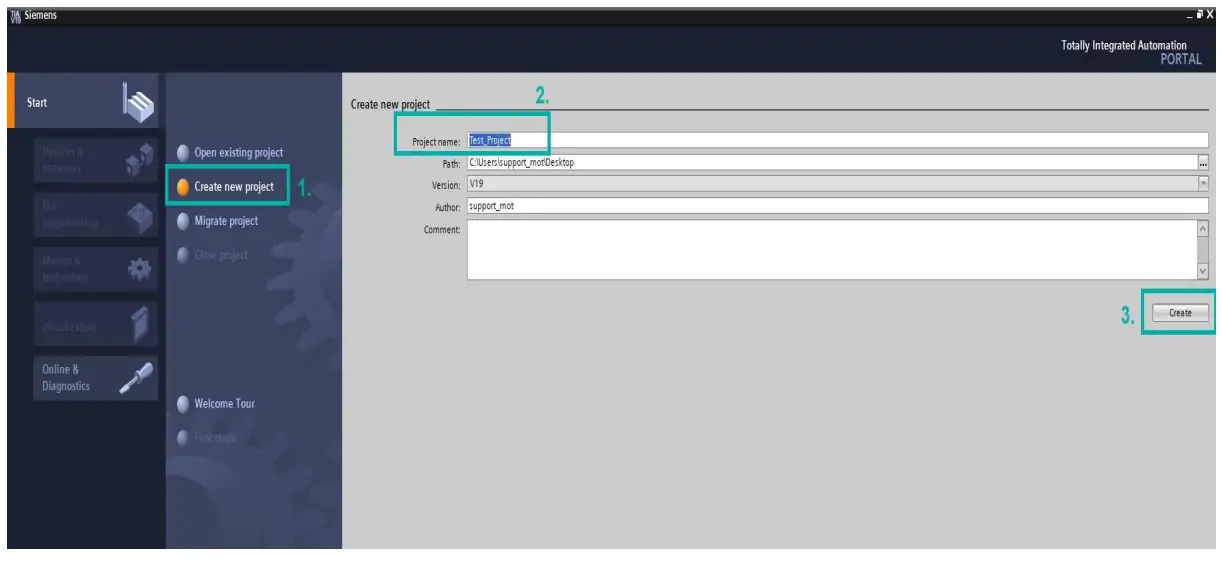Click Comment scrollbar up arrow
This screenshot has height=561, width=1222.
pyautogui.click(x=1203, y=228)
